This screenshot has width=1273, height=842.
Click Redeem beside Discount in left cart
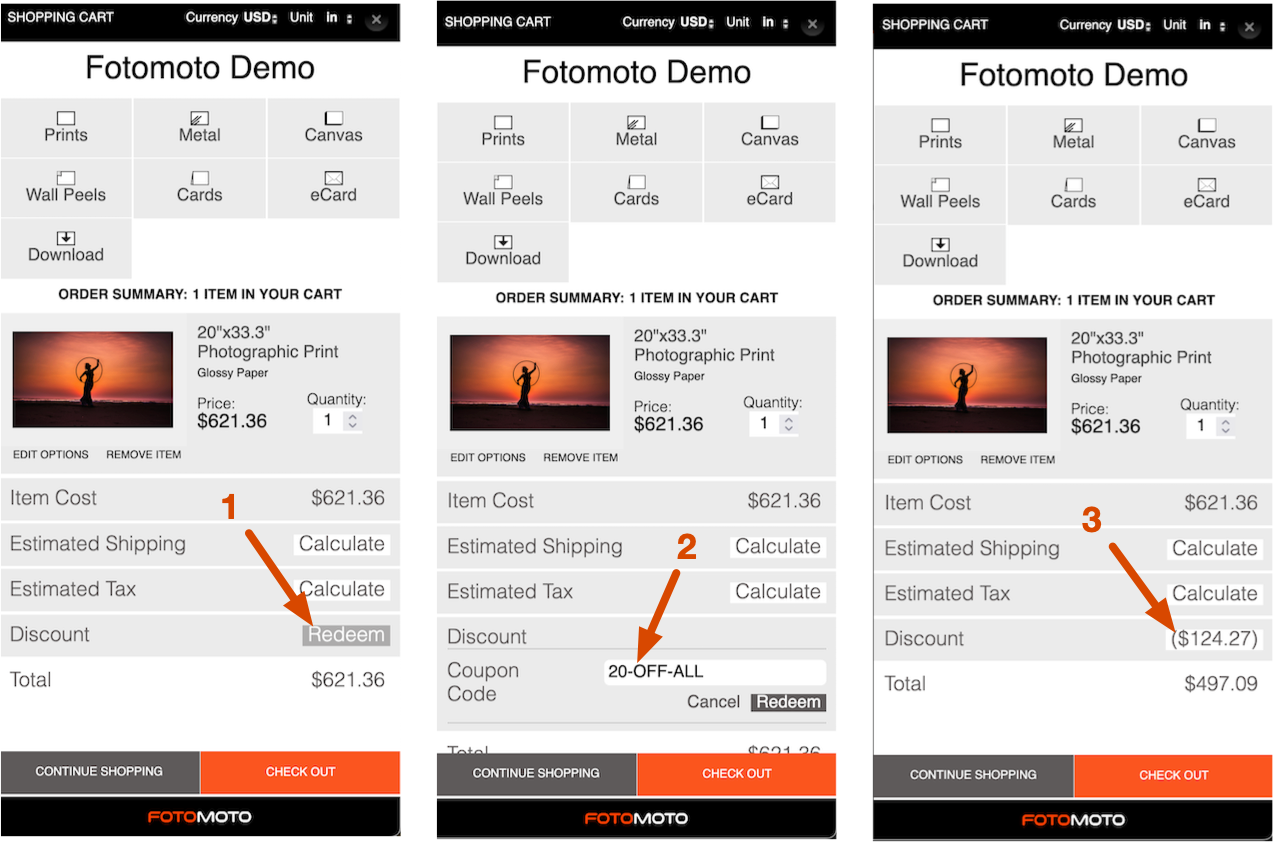(346, 635)
